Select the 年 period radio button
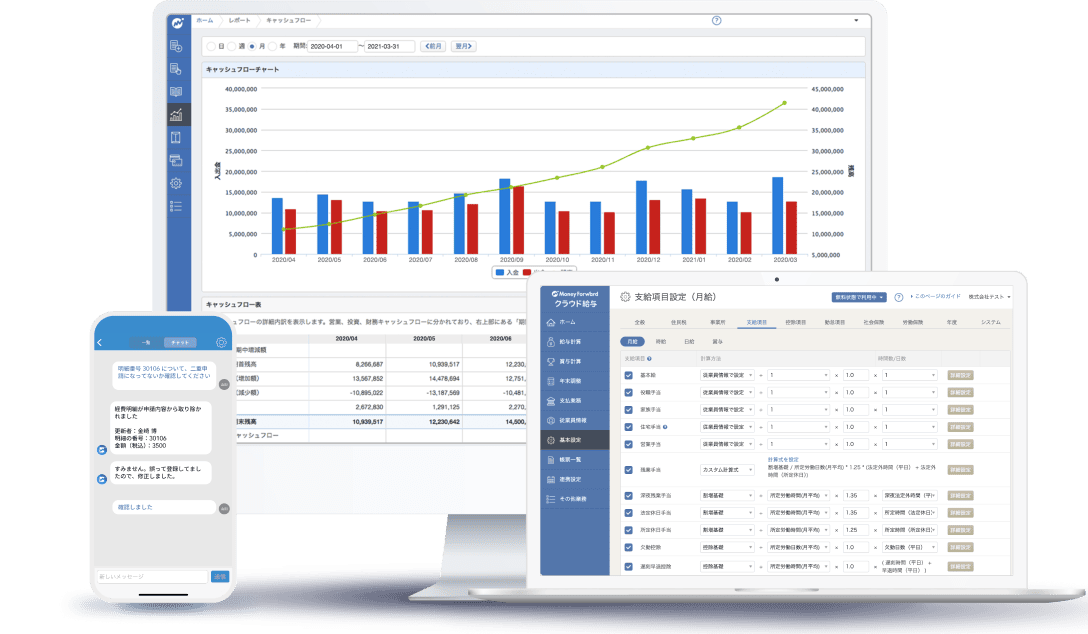Screen dimensions: 1088x634 [x=274, y=46]
